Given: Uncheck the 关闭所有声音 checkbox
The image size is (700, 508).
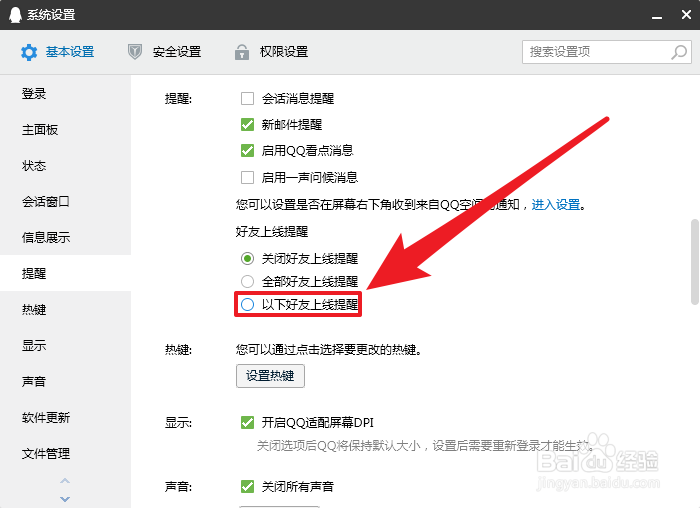Looking at the screenshot, I should [247, 487].
